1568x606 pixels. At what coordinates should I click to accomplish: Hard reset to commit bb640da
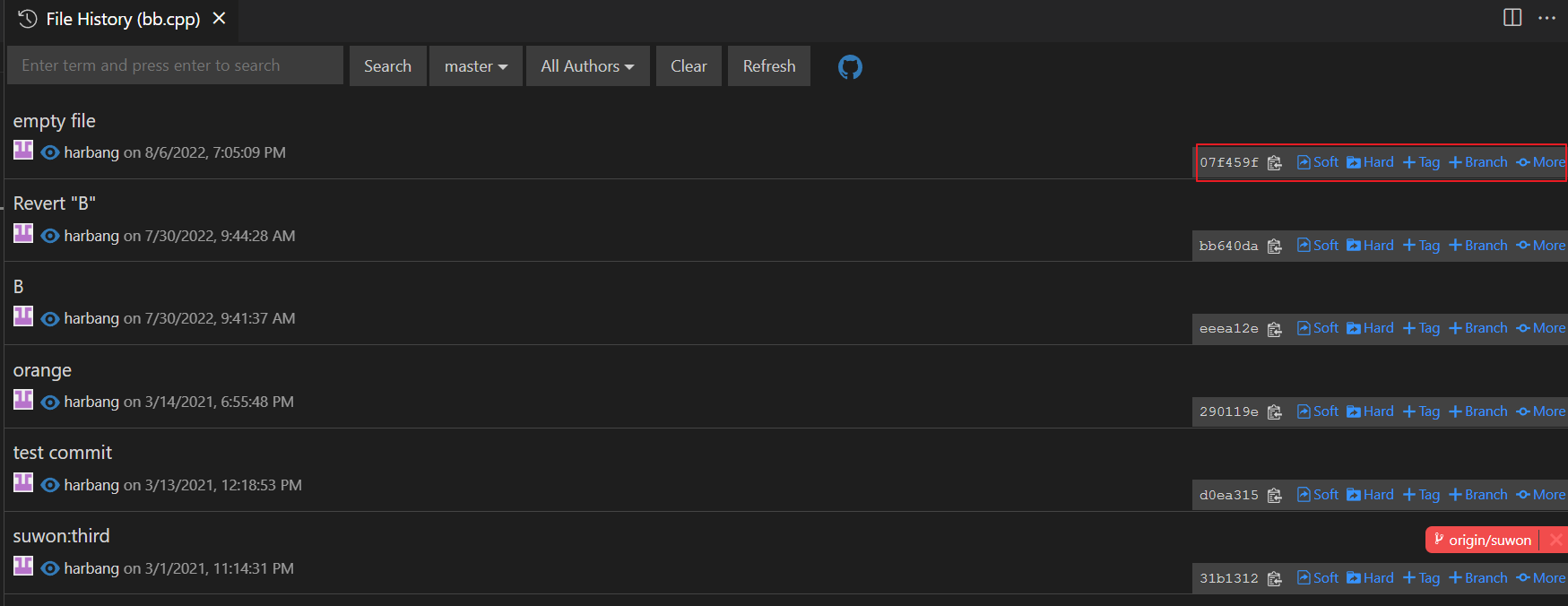[x=1370, y=246]
